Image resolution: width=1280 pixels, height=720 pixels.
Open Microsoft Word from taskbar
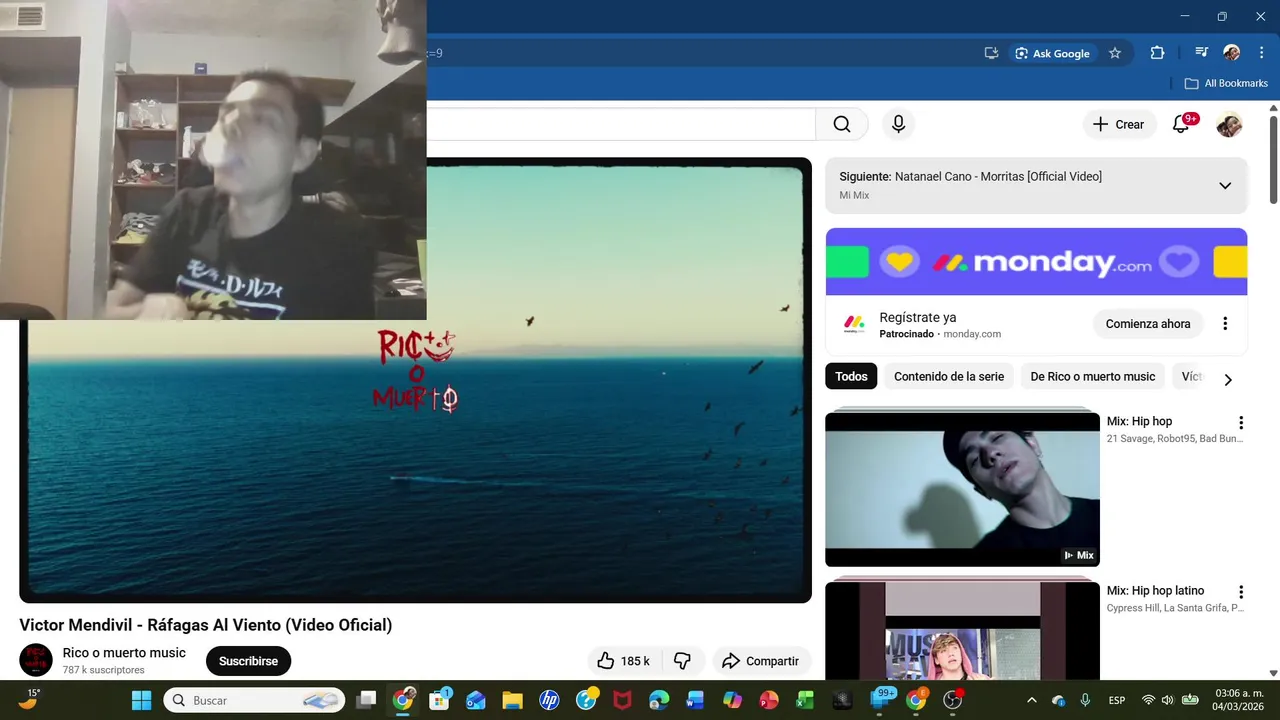click(695, 700)
